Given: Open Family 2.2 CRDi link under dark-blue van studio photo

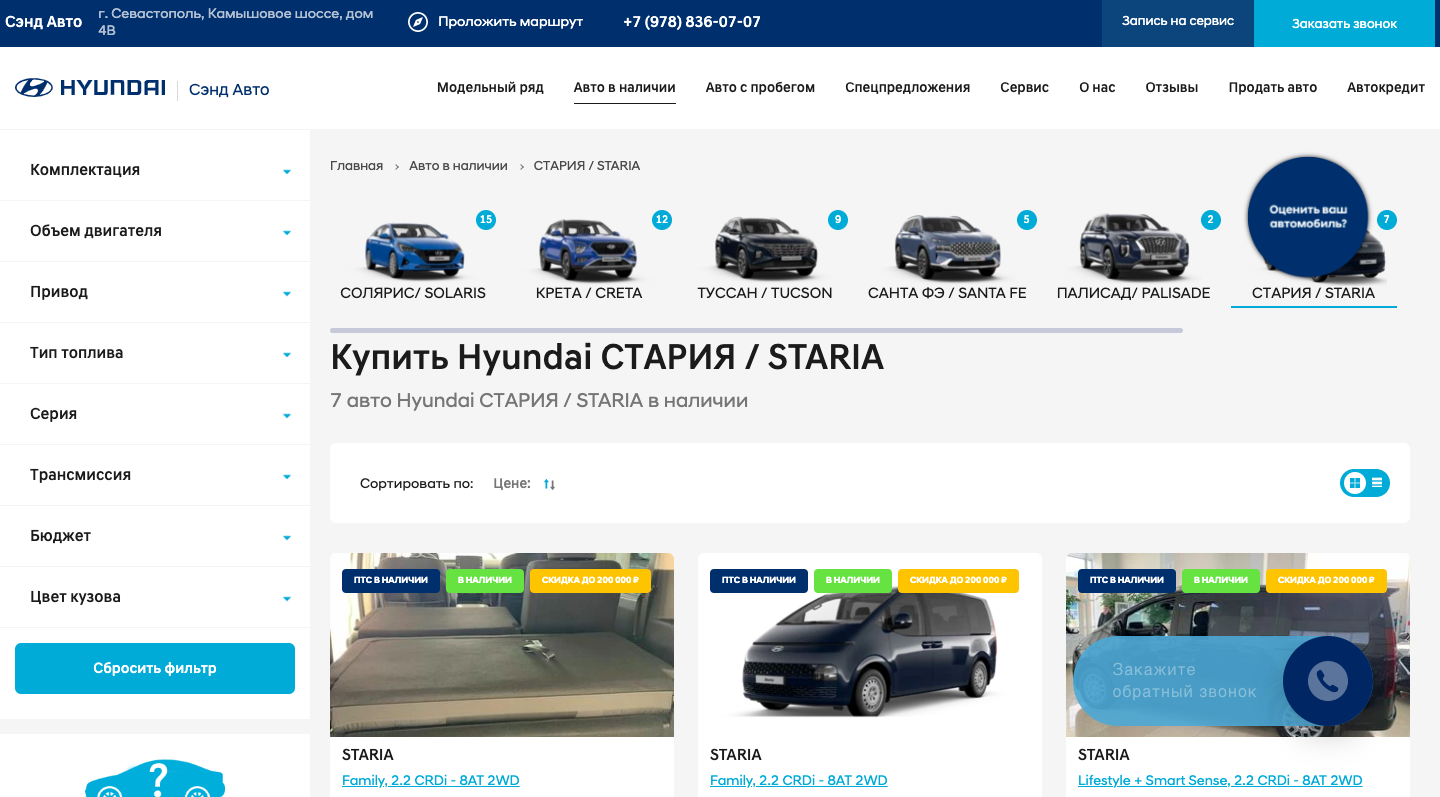Looking at the screenshot, I should [x=799, y=780].
